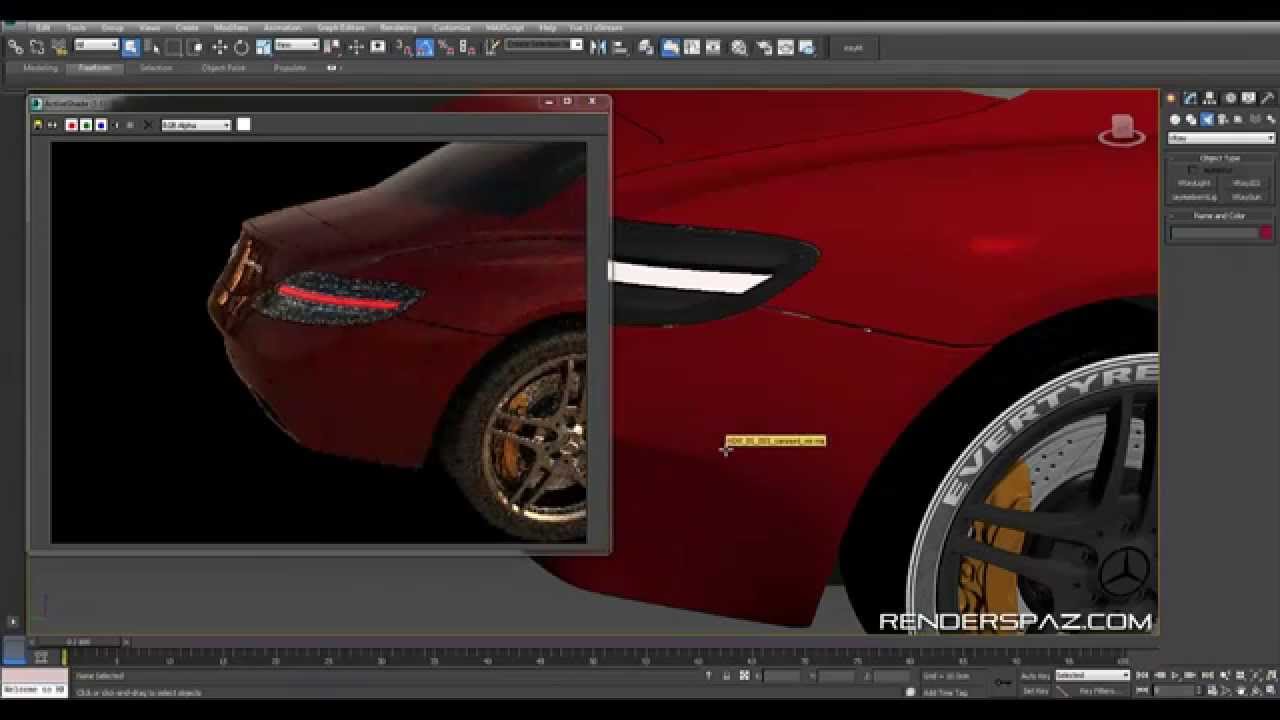Open the Hierarchy command panel tab
The image size is (1280, 720).
click(x=1210, y=98)
